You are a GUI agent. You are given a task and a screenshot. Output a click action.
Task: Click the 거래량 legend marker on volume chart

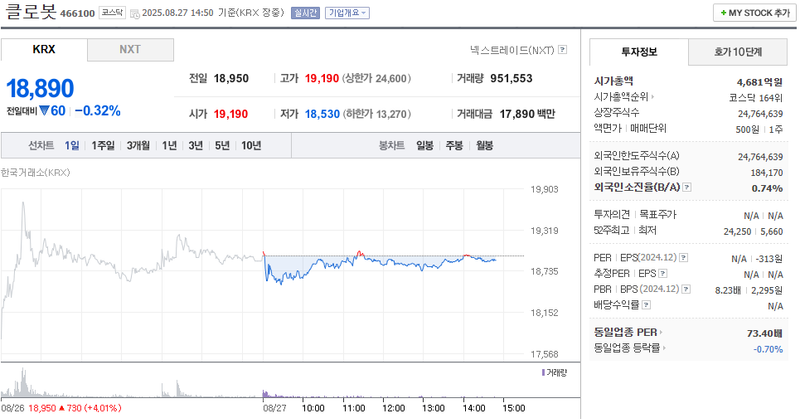pyautogui.click(x=543, y=373)
